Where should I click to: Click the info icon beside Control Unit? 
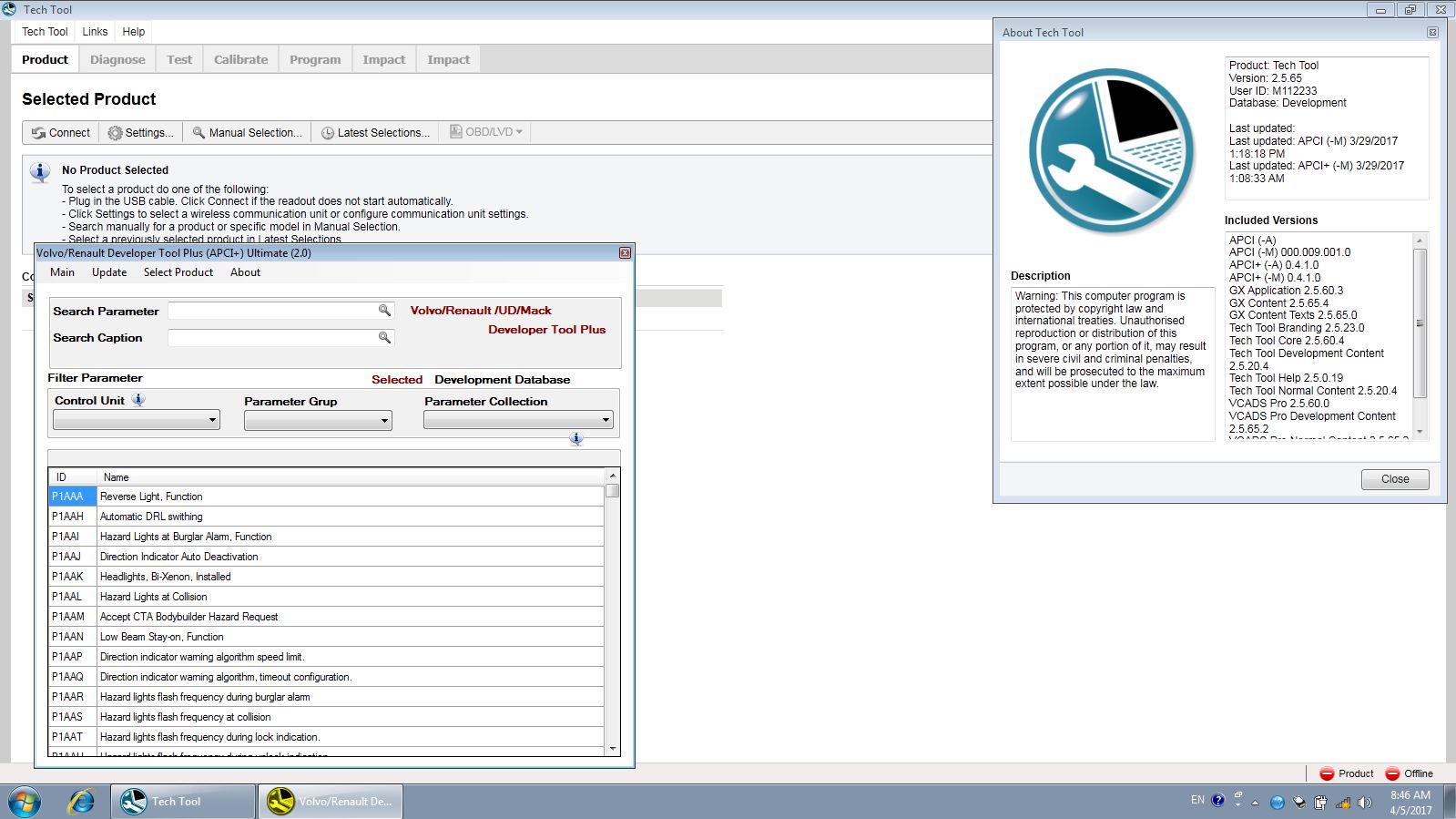[x=138, y=400]
